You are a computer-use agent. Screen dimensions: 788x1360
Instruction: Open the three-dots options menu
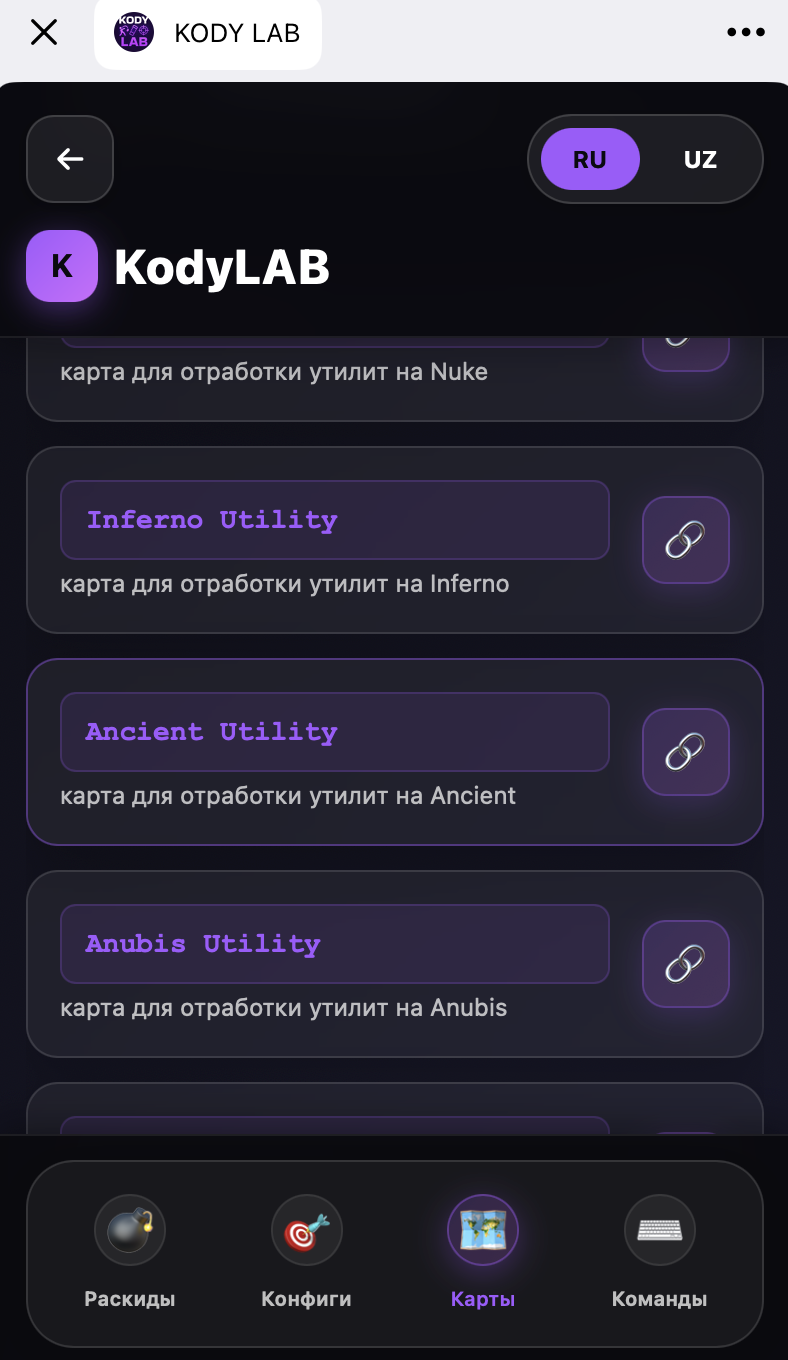click(x=746, y=32)
